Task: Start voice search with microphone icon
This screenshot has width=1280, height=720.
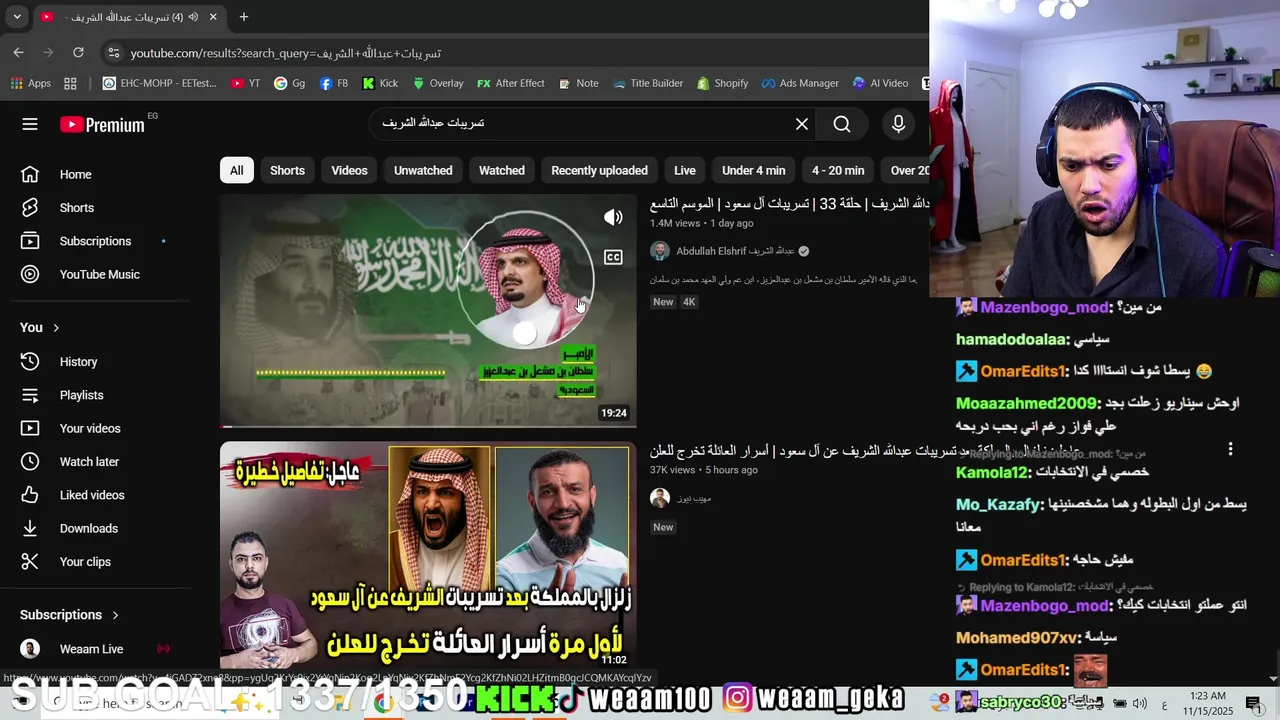Action: [898, 124]
